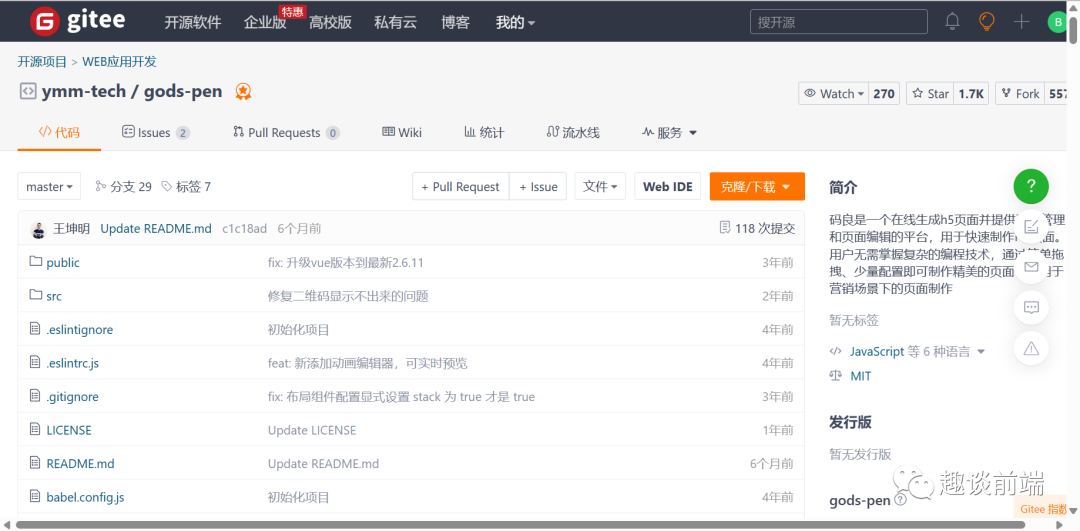Open the 我的 header dropdown

click(x=515, y=22)
